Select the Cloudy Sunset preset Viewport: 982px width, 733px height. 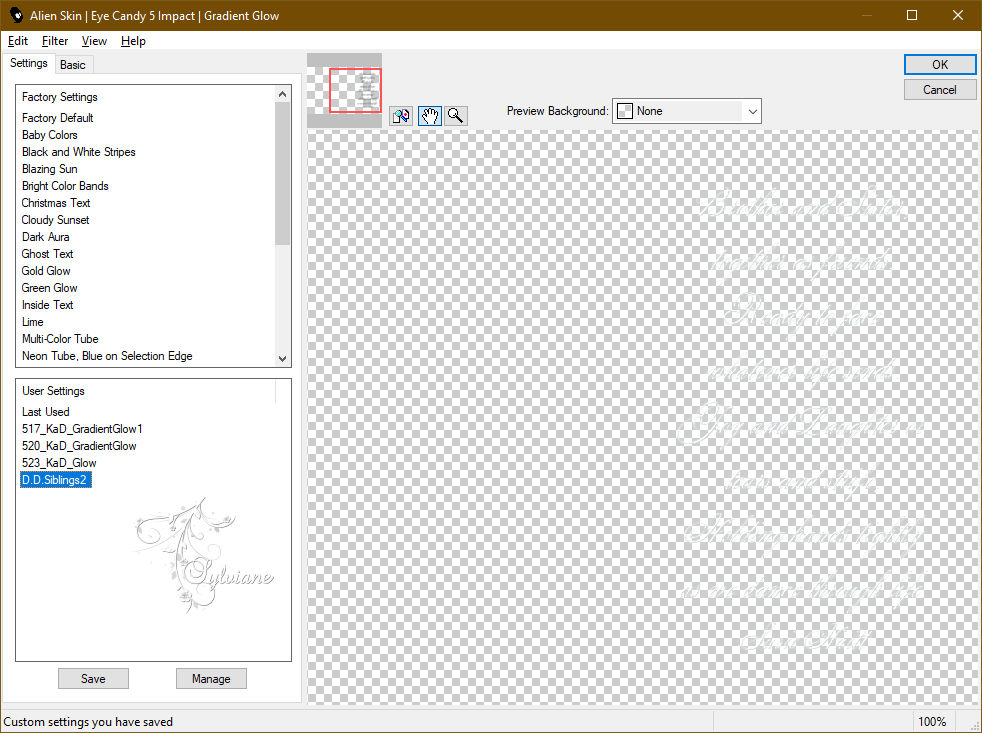click(55, 219)
